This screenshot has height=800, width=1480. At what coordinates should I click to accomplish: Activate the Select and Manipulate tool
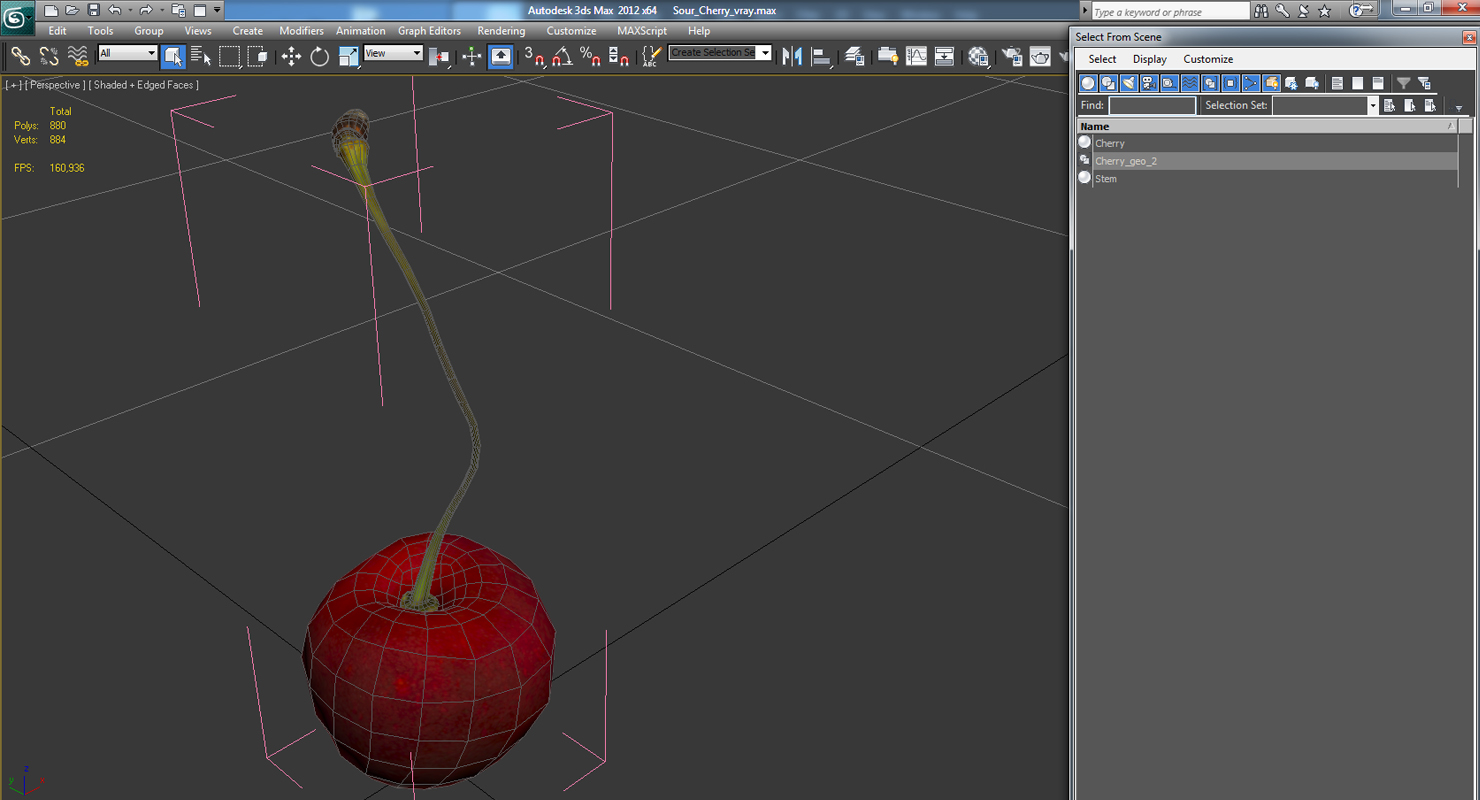(472, 56)
